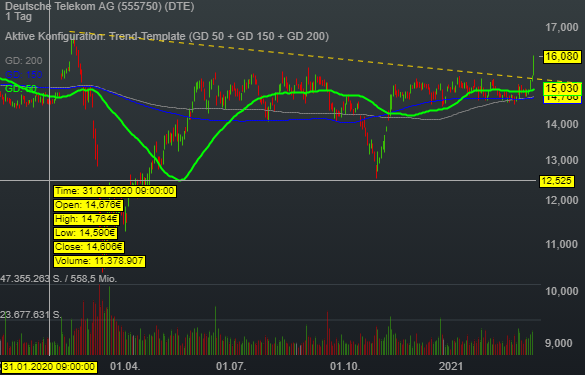Click the 17,000 price axis label
The height and width of the screenshot is (375, 585).
click(561, 27)
